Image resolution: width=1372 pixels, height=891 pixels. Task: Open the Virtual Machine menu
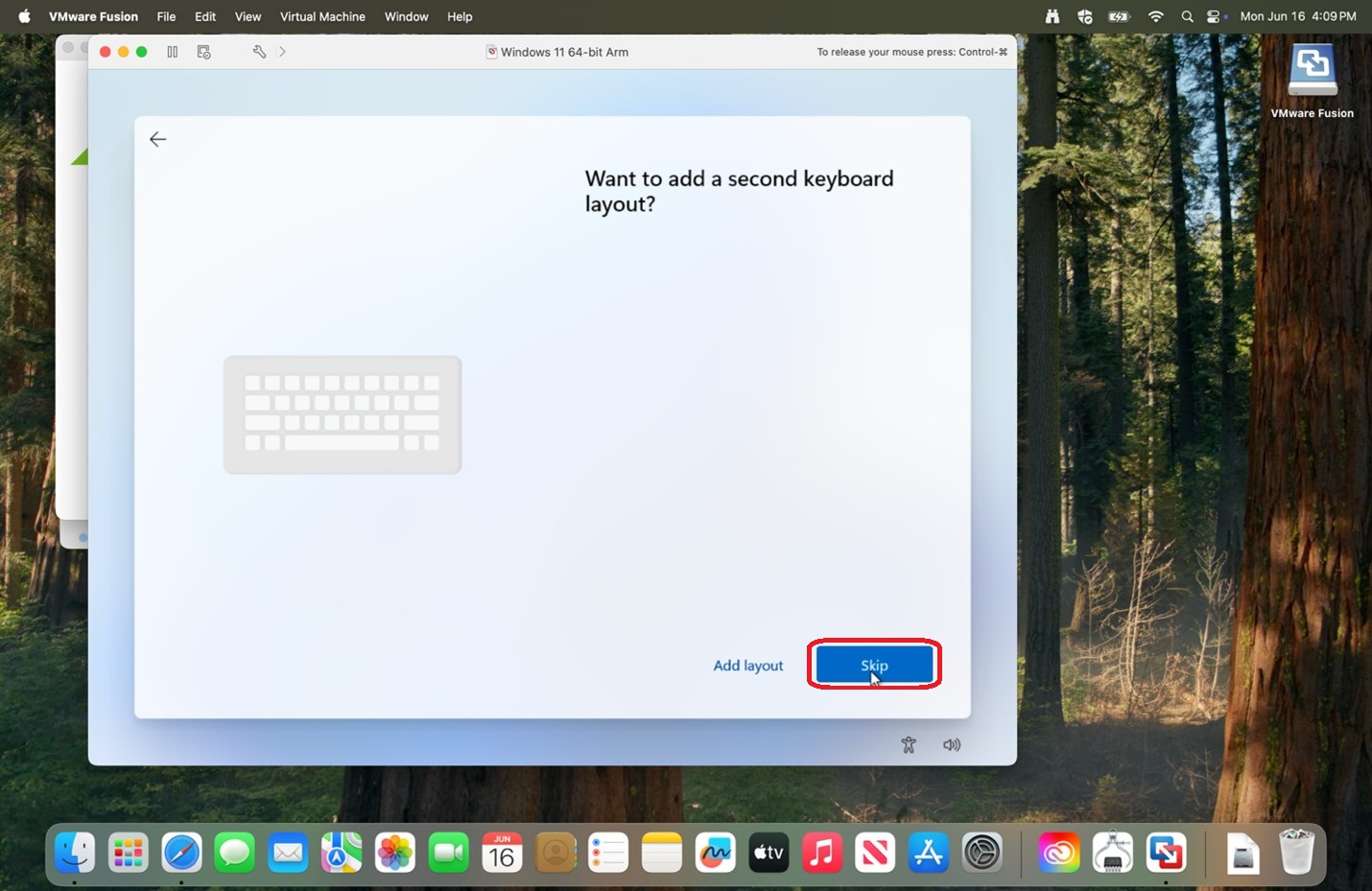click(x=322, y=16)
